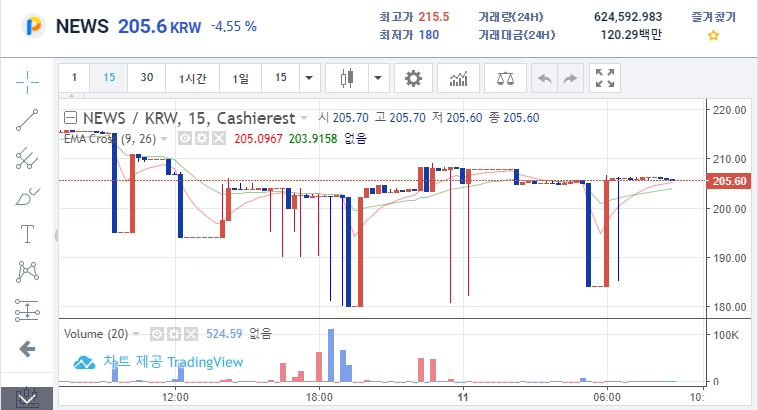
Task: Click the 최저가 180 value
Action: point(429,35)
